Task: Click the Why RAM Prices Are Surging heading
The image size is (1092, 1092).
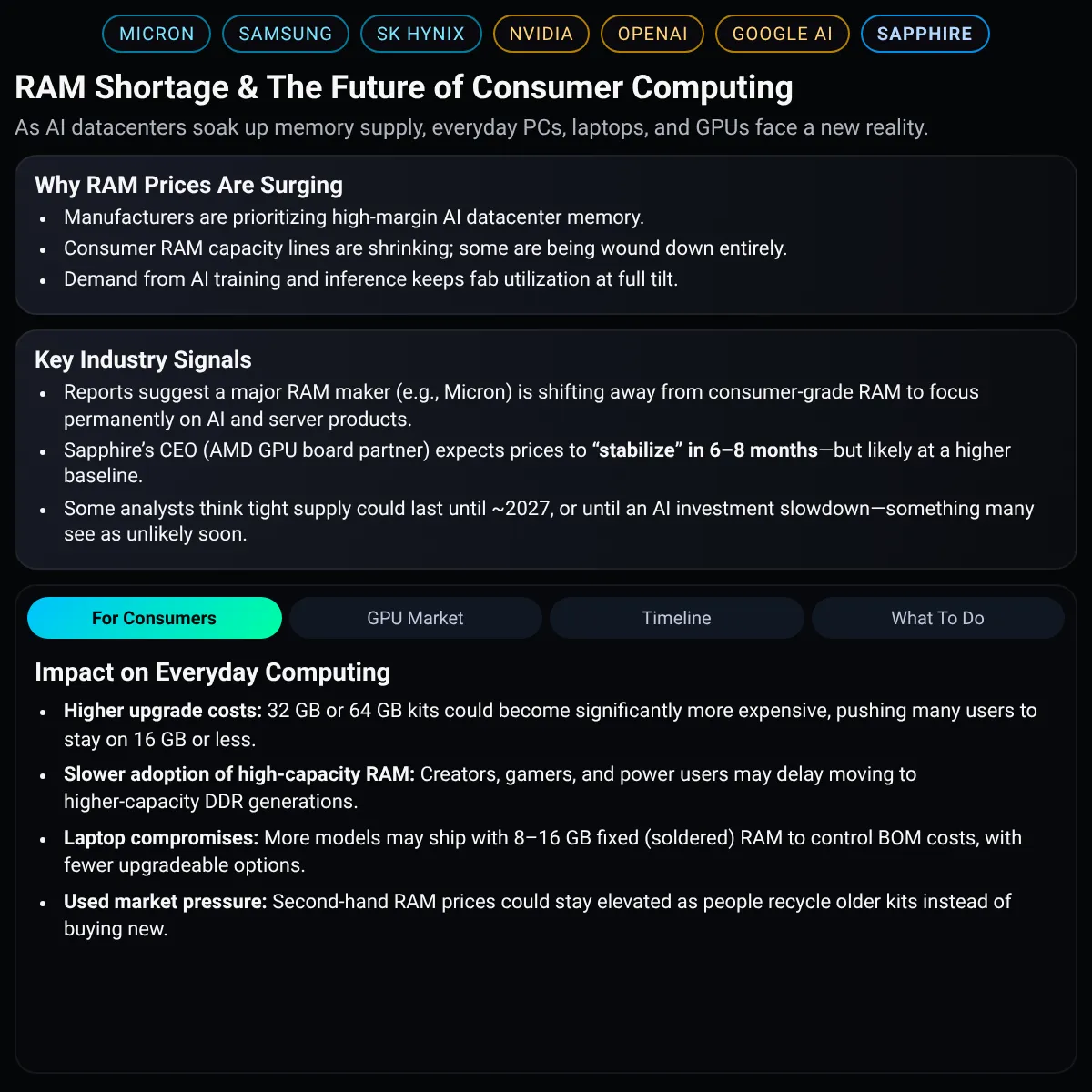Action: (x=188, y=185)
